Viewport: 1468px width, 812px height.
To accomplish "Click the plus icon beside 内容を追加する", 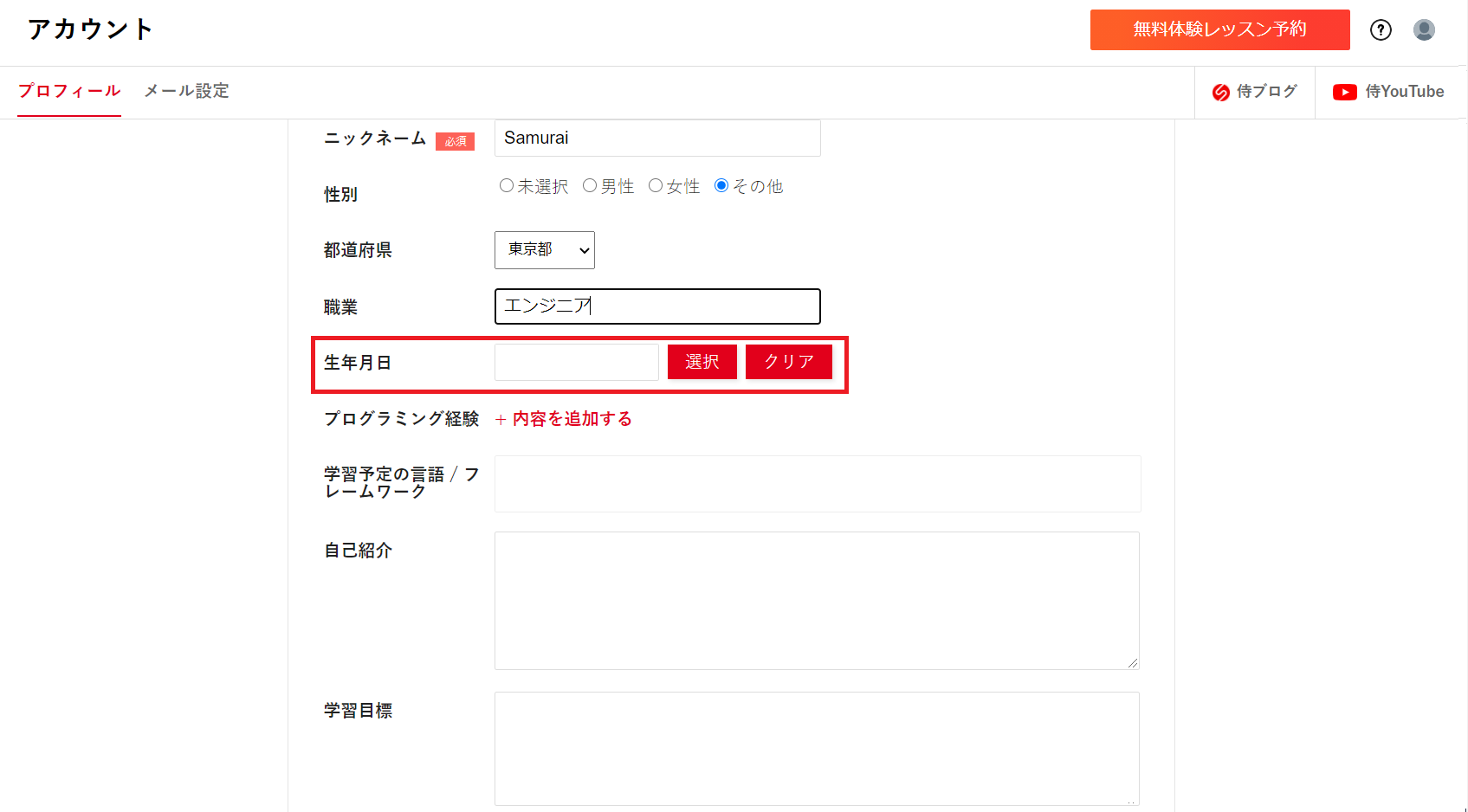I will click(501, 420).
